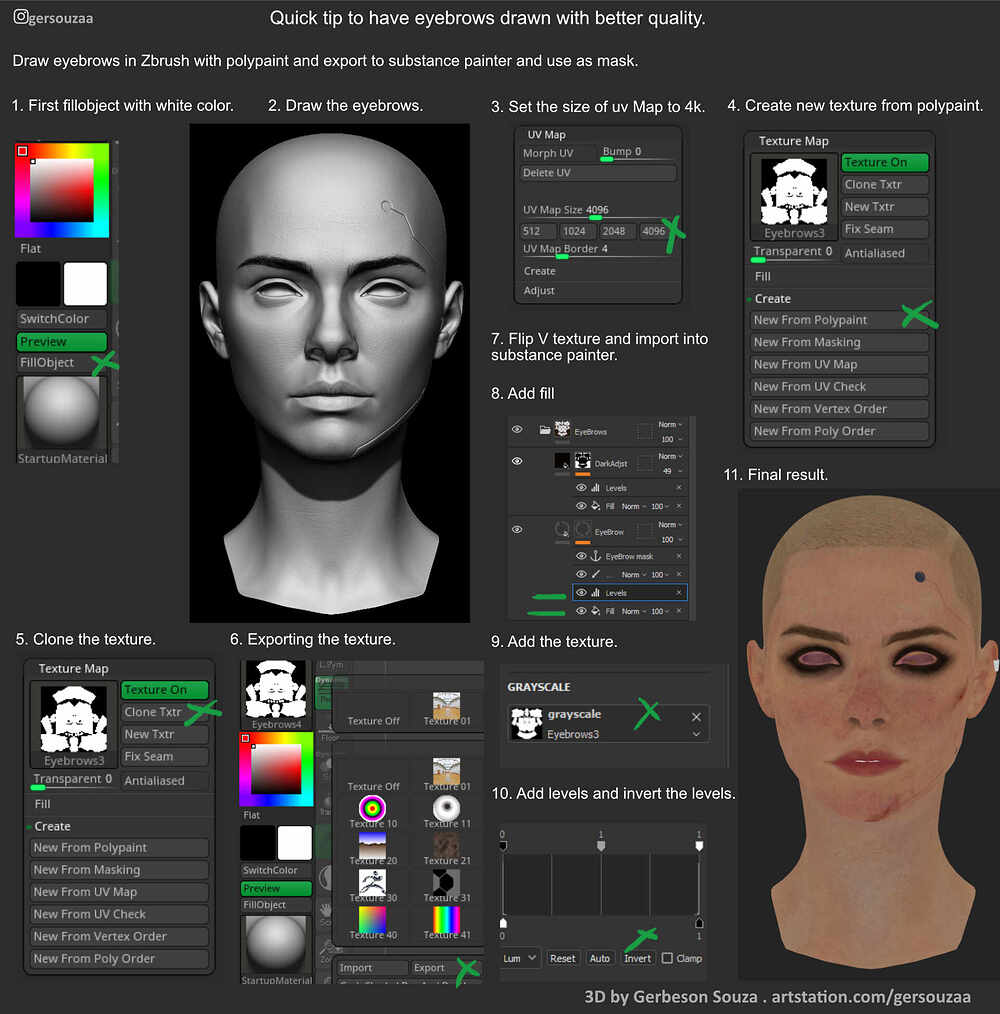Toggle Texture On in step 4 panel
The width and height of the screenshot is (1000, 1014).
click(x=885, y=162)
